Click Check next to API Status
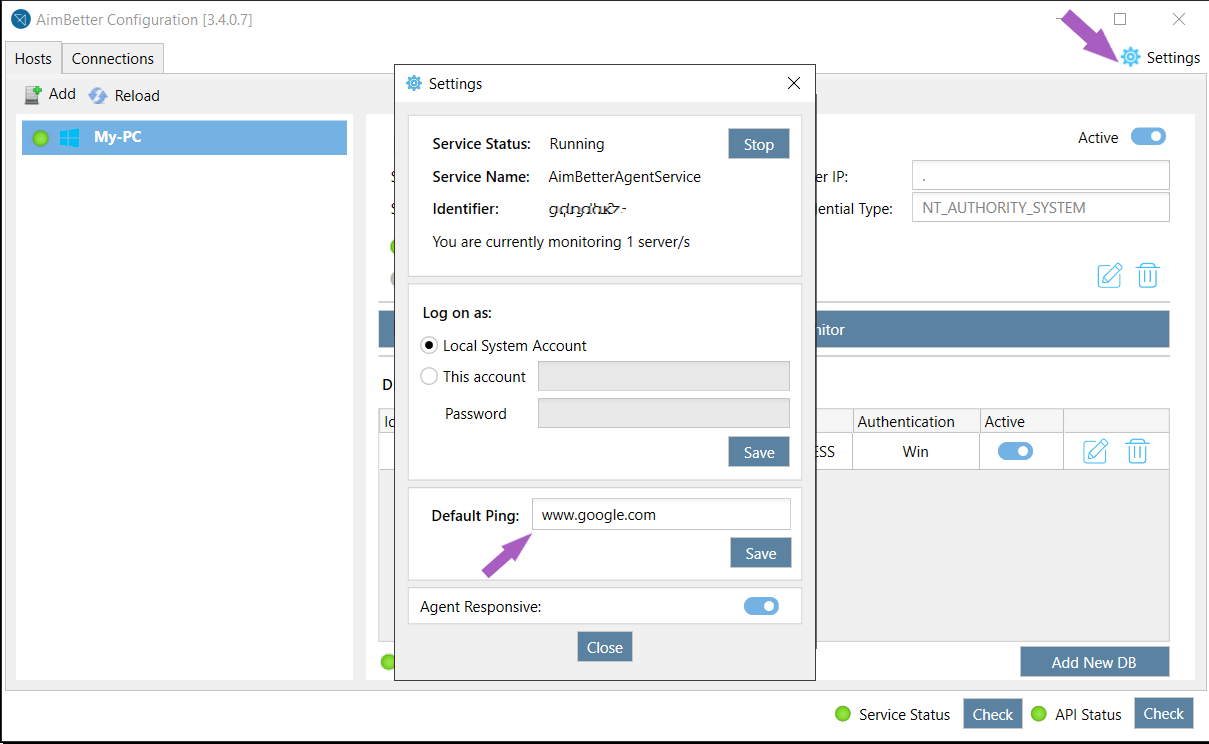The width and height of the screenshot is (1209, 744). point(1164,714)
